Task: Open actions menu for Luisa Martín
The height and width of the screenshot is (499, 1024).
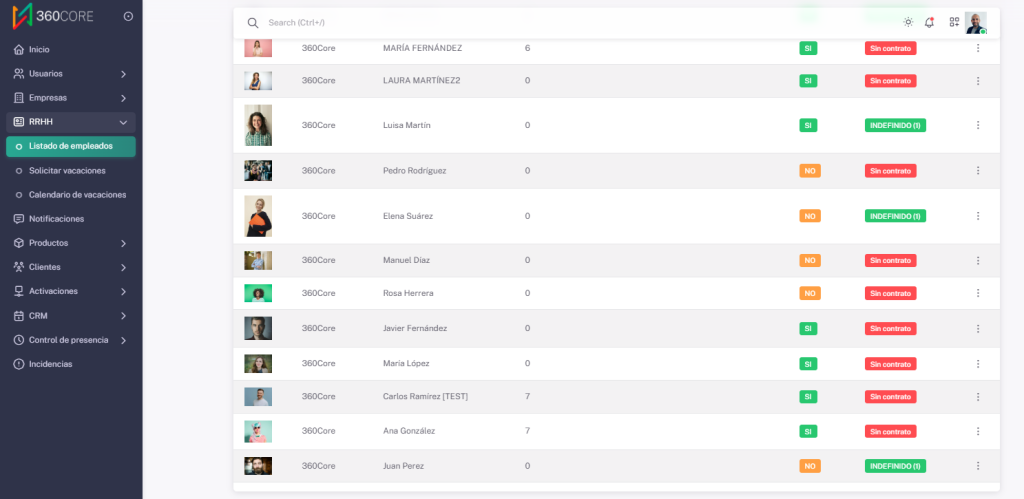Action: pos(978,125)
